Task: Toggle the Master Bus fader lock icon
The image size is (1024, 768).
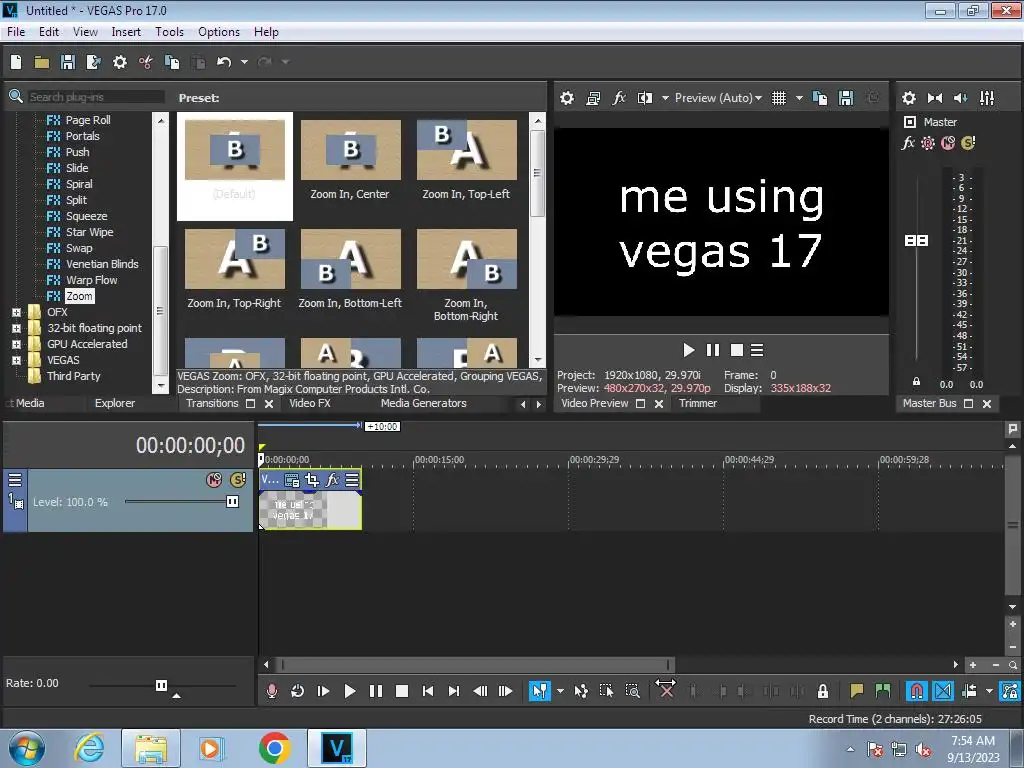Action: tap(916, 381)
